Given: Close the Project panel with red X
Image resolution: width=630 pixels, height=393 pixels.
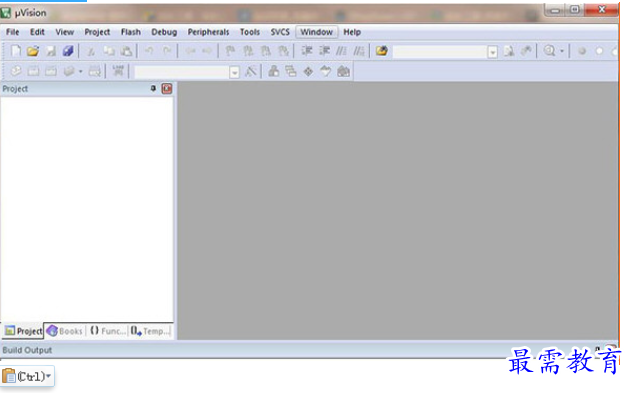Looking at the screenshot, I should coord(167,89).
